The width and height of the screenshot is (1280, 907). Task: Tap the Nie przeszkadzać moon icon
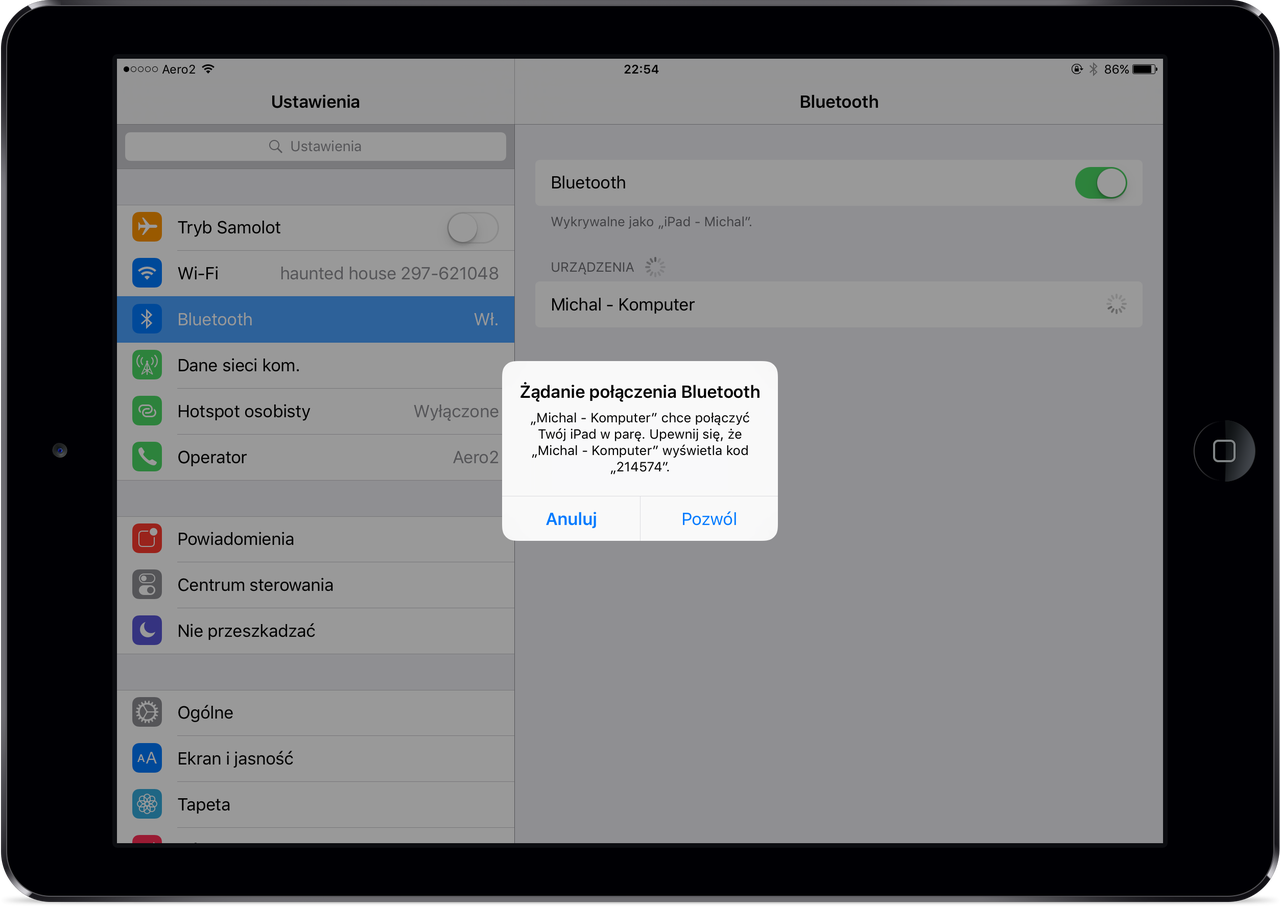tap(147, 631)
